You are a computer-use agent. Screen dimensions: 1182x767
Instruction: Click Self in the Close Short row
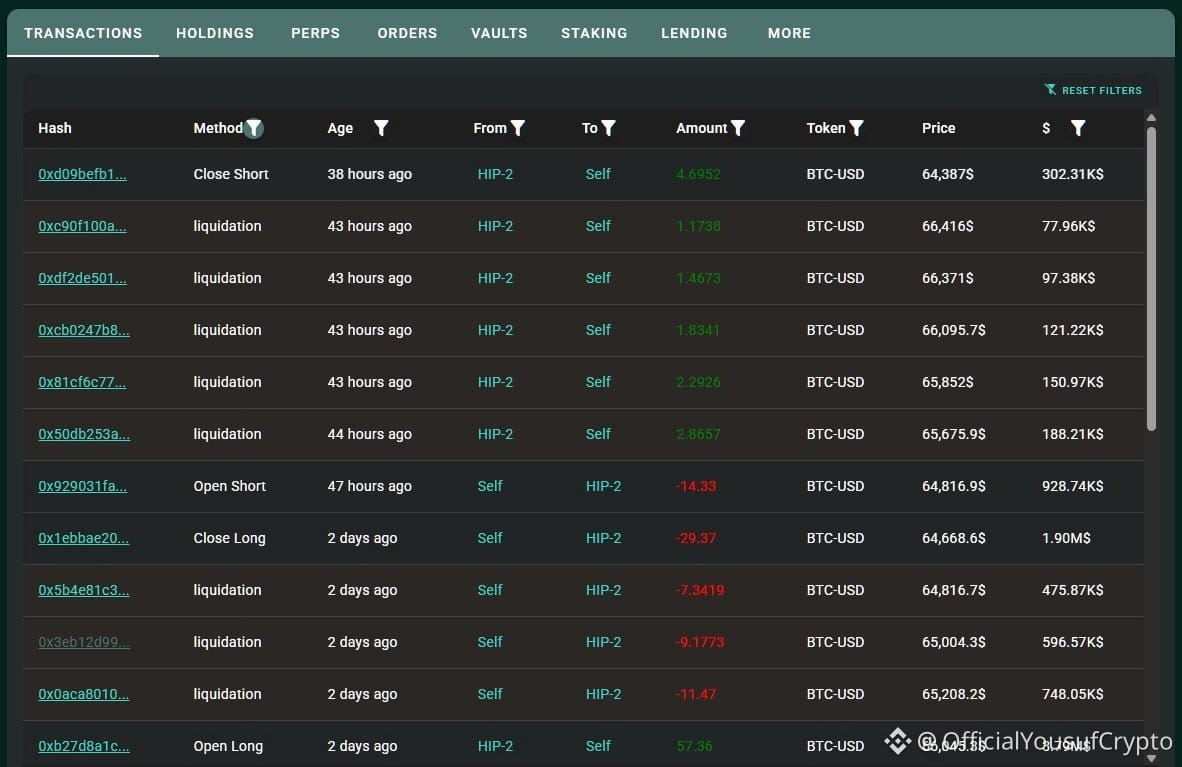click(x=598, y=174)
